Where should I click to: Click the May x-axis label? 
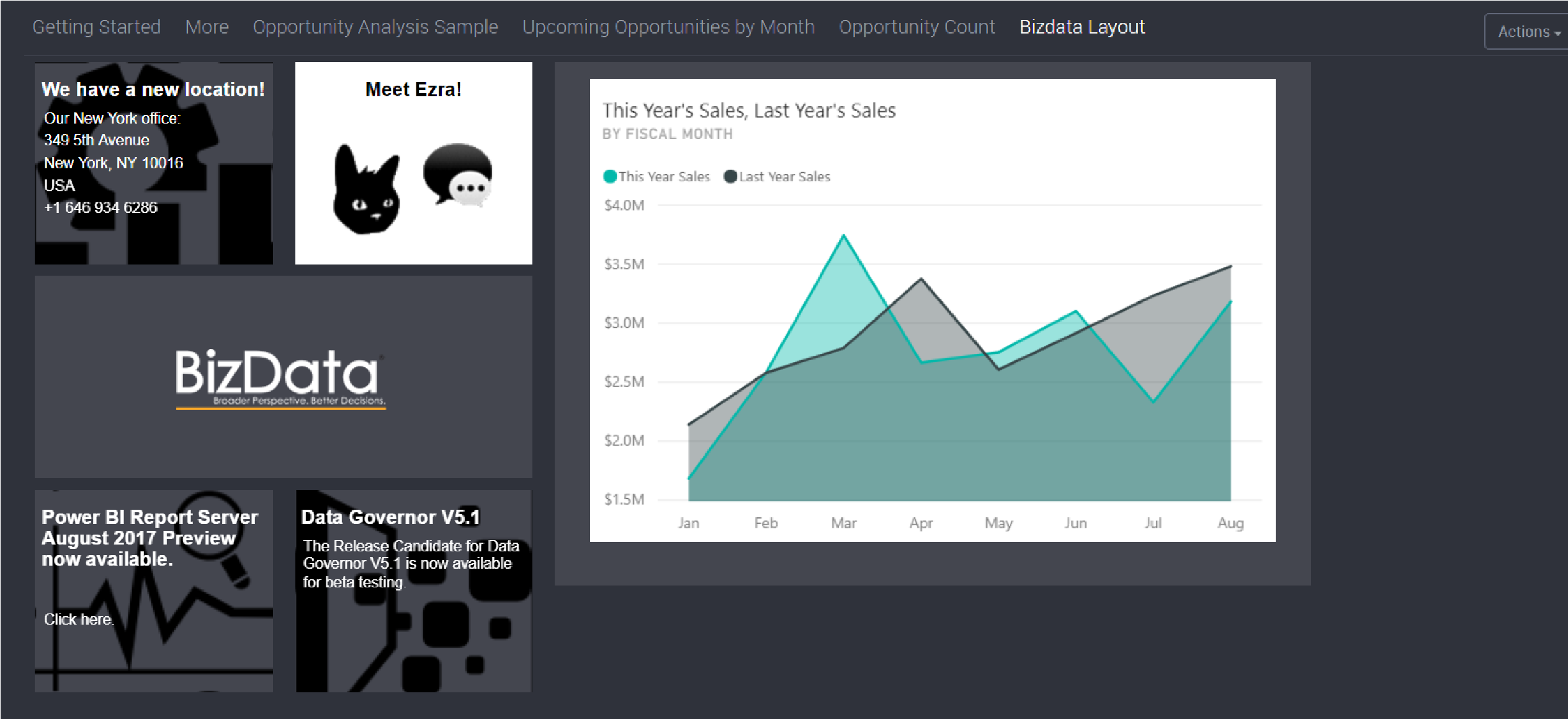click(999, 523)
